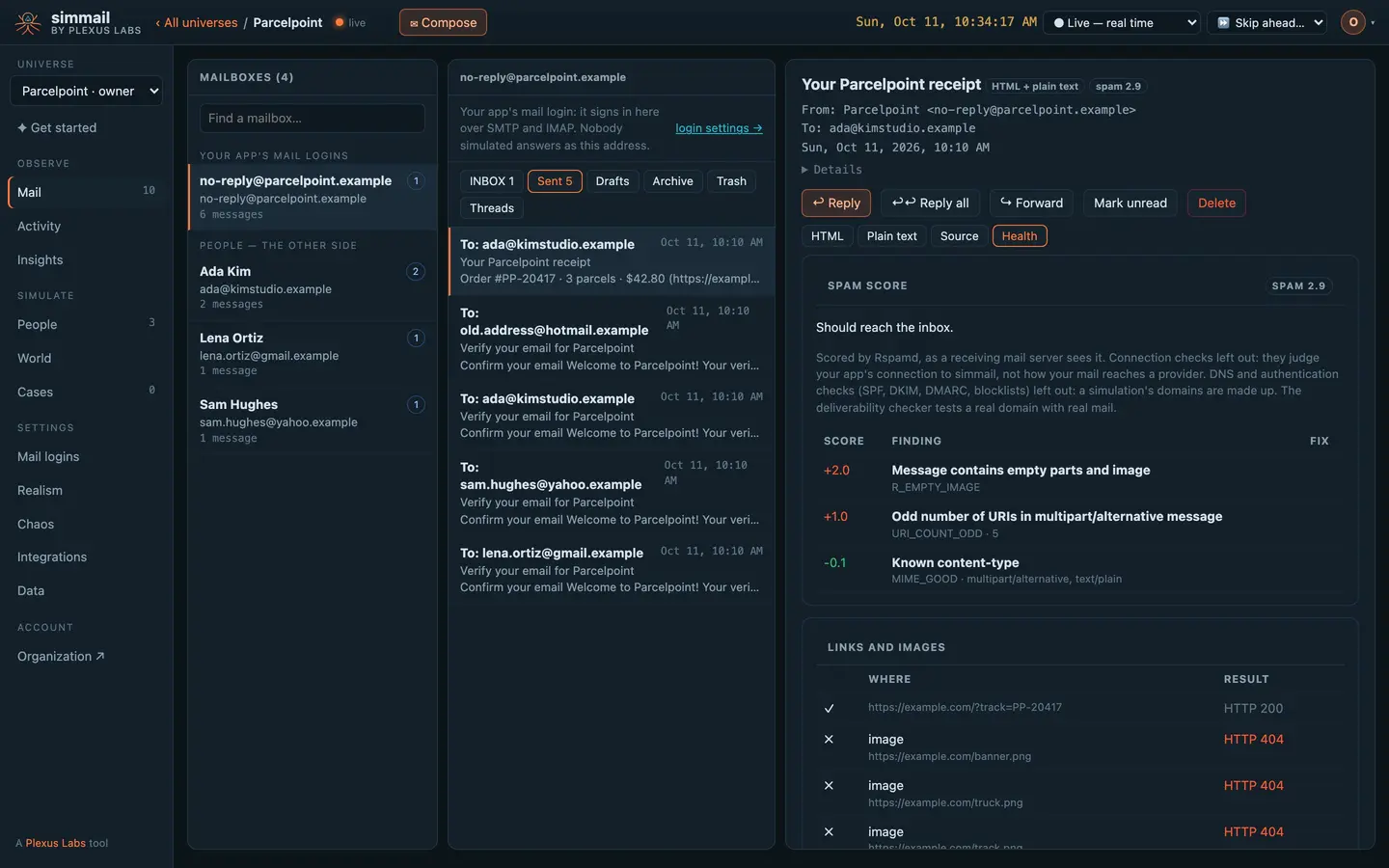Click the spam 2.9 badge in header
The height and width of the screenshot is (868, 1389).
[x=1118, y=87]
